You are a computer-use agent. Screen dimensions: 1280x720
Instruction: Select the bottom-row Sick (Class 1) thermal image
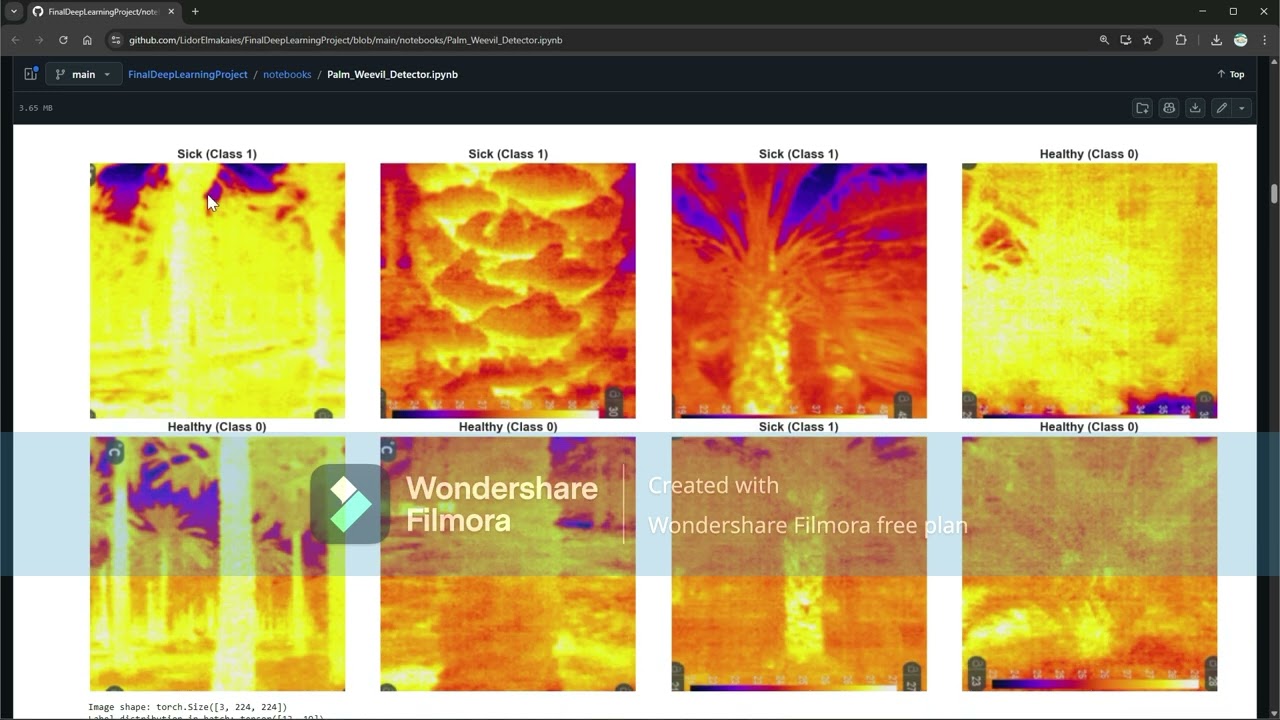point(799,563)
